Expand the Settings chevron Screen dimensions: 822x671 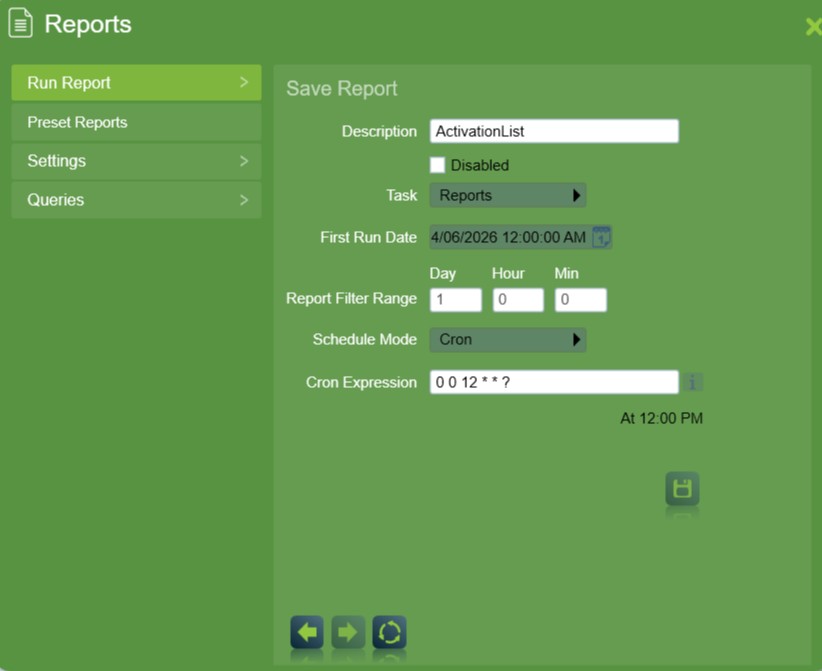pyautogui.click(x=244, y=161)
